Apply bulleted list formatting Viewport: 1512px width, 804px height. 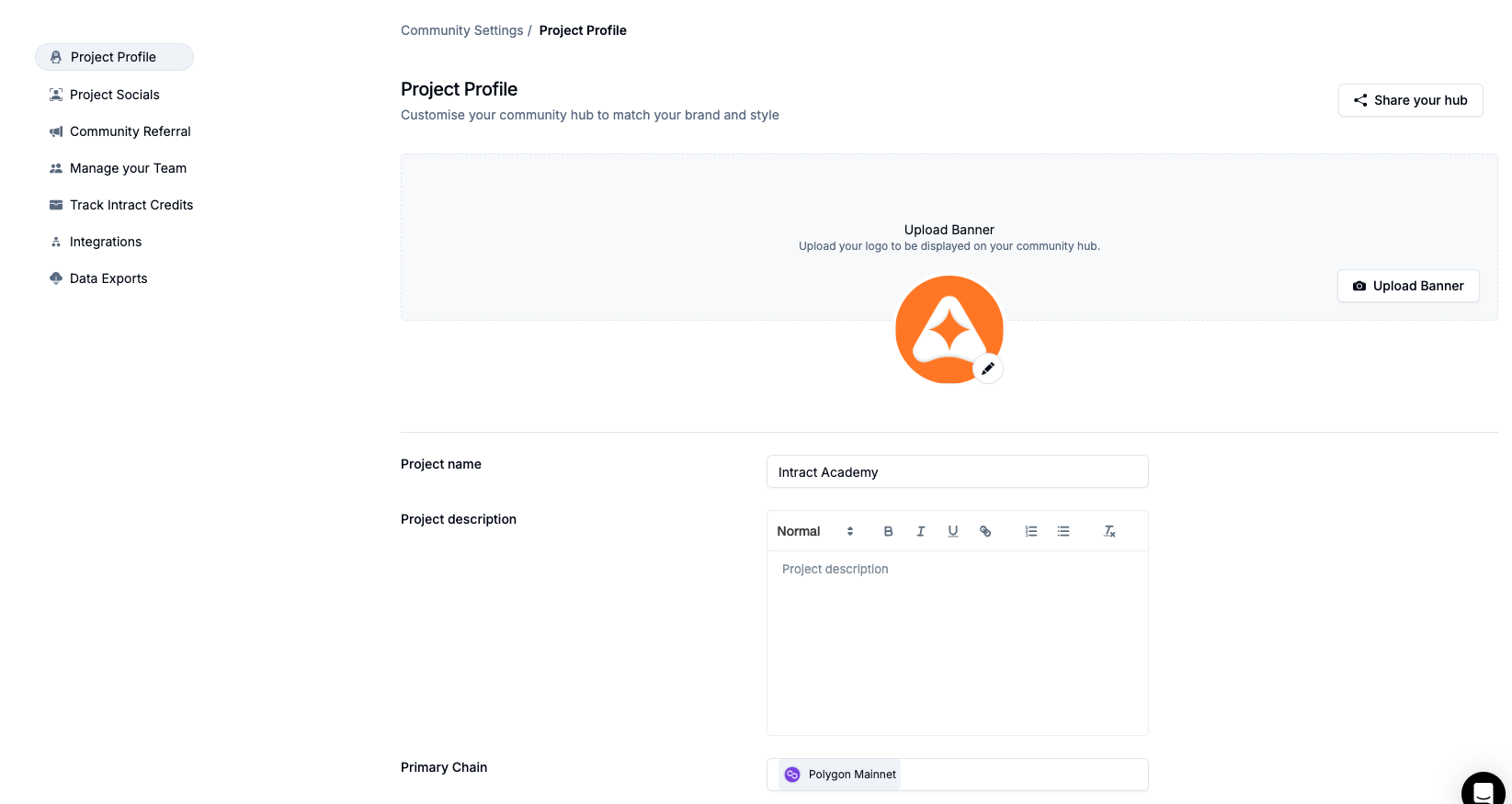1063,531
